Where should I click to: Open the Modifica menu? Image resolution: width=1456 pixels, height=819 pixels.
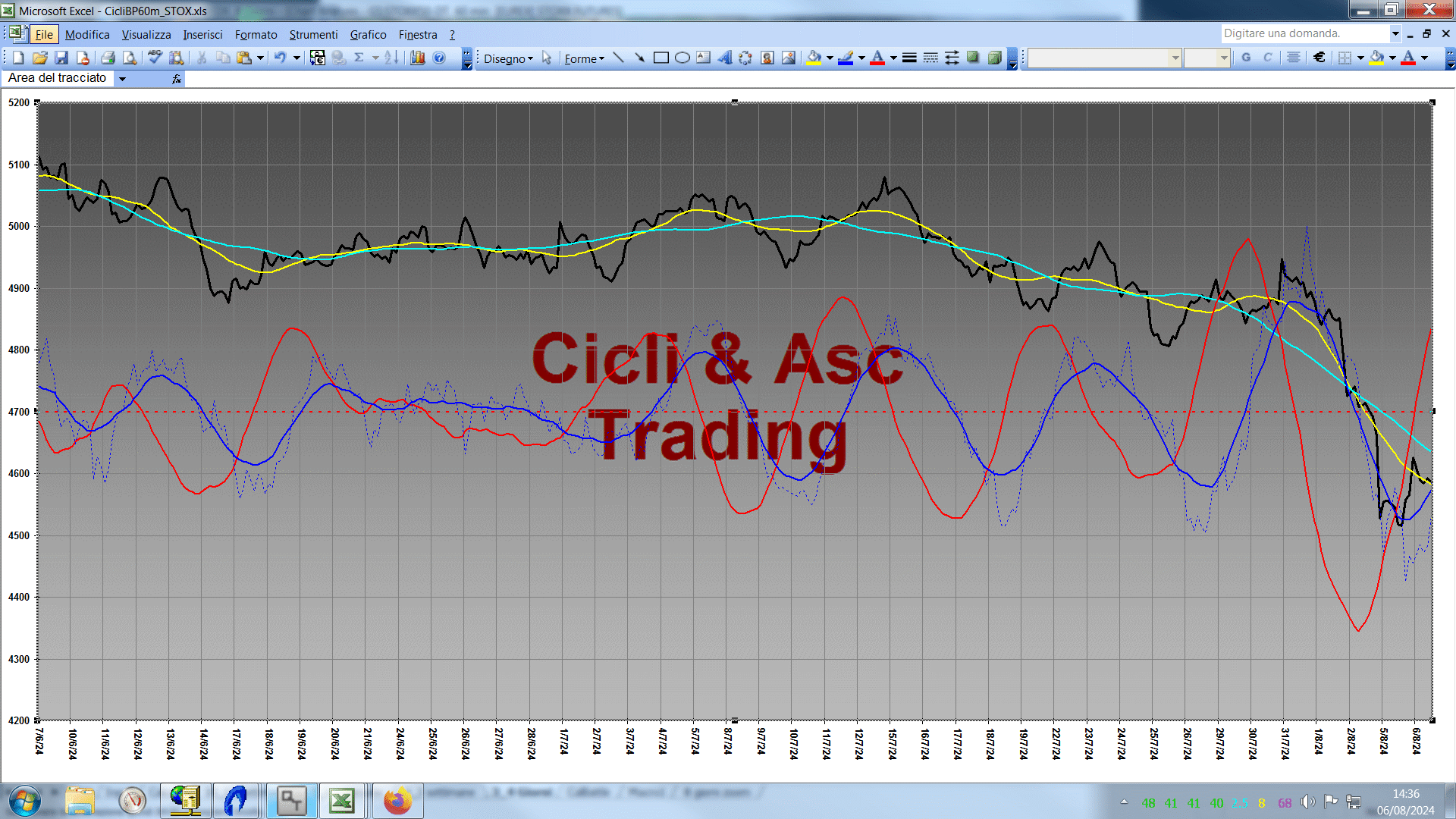(87, 34)
